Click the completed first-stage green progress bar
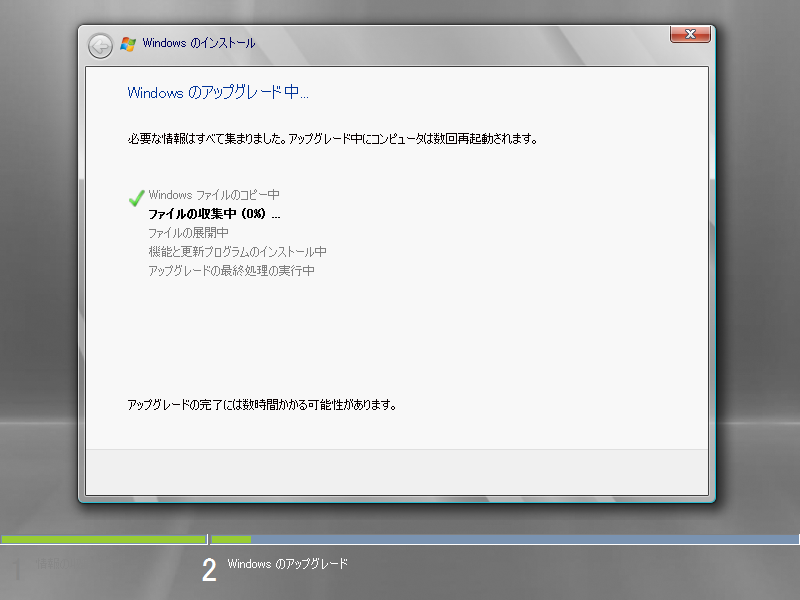The height and width of the screenshot is (600, 800). click(x=104, y=539)
